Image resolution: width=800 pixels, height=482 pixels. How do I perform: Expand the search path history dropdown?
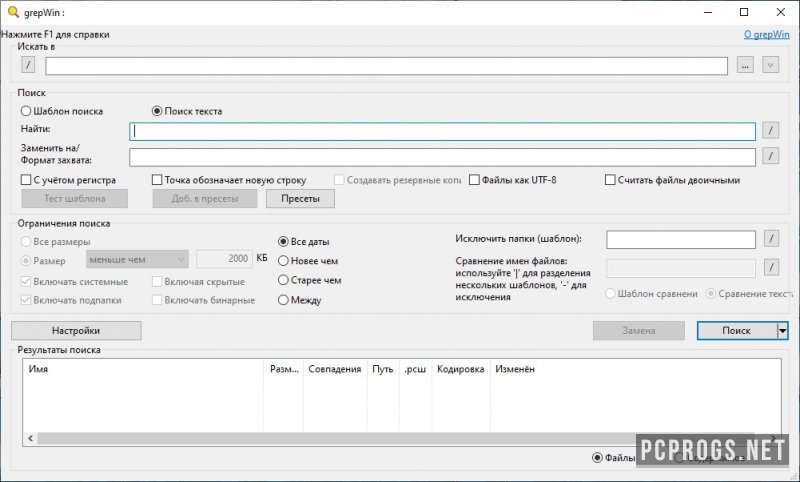point(770,65)
